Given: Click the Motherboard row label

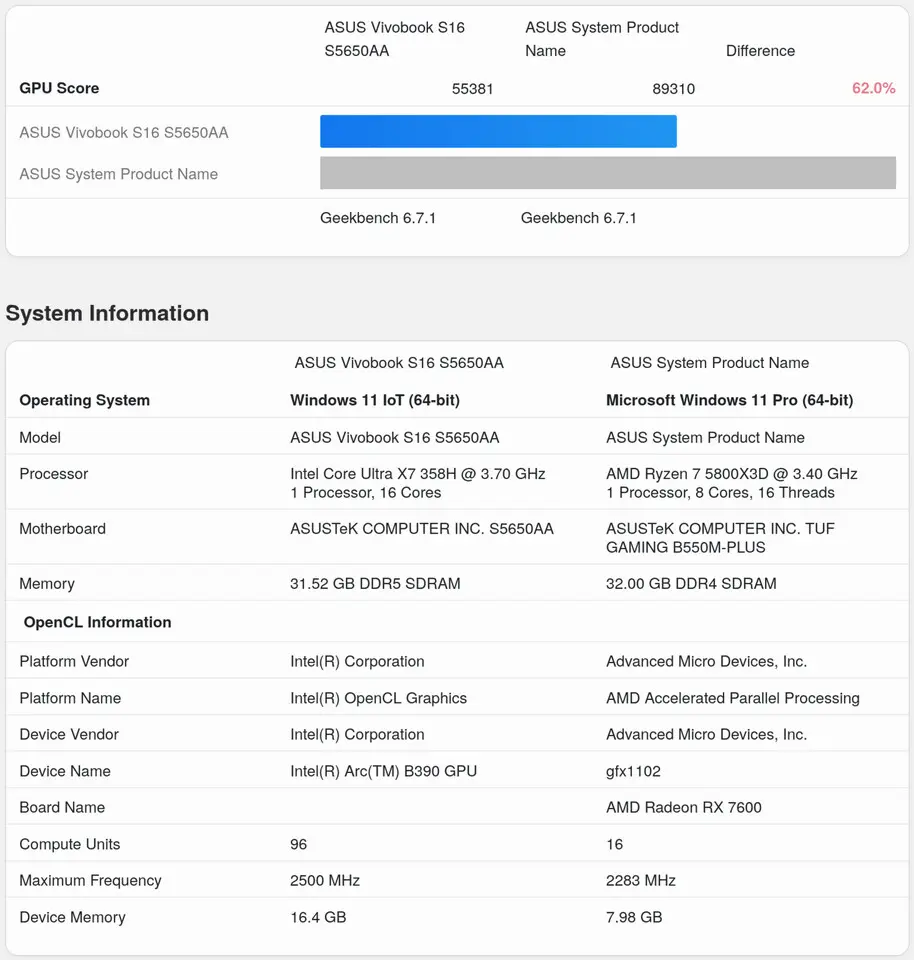Looking at the screenshot, I should click(62, 529).
